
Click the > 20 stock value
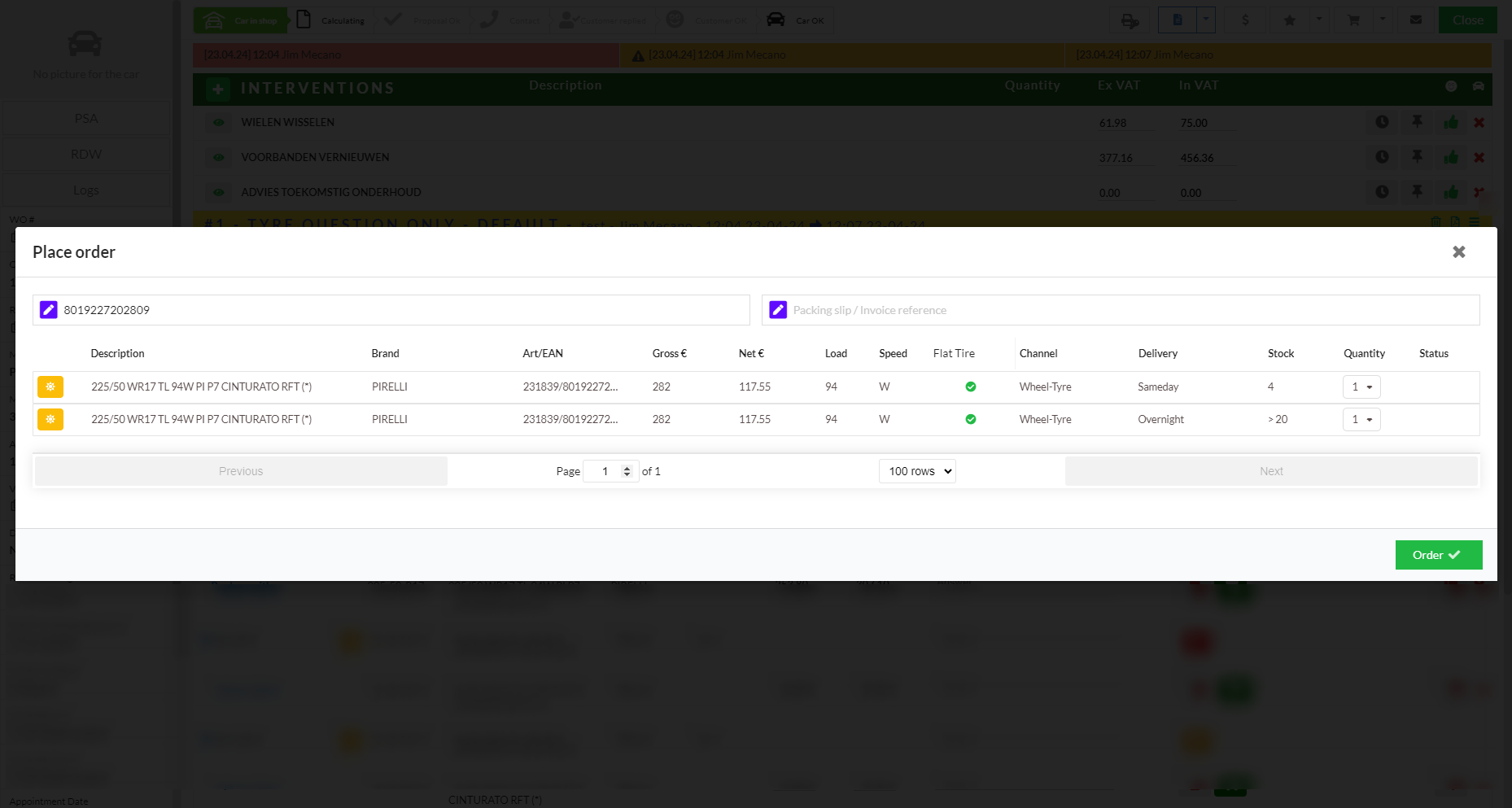[x=1278, y=419]
